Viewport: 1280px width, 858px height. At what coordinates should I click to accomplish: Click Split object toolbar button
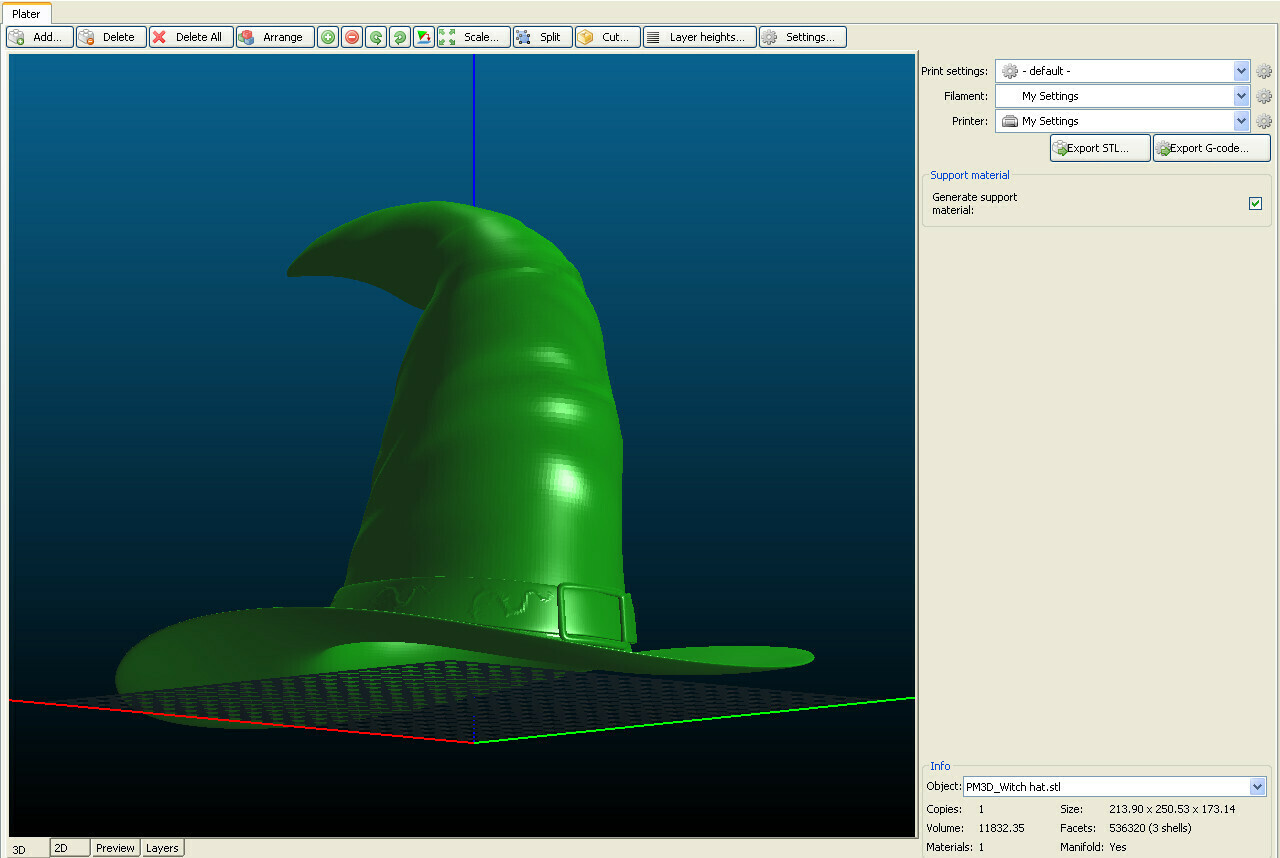click(542, 37)
